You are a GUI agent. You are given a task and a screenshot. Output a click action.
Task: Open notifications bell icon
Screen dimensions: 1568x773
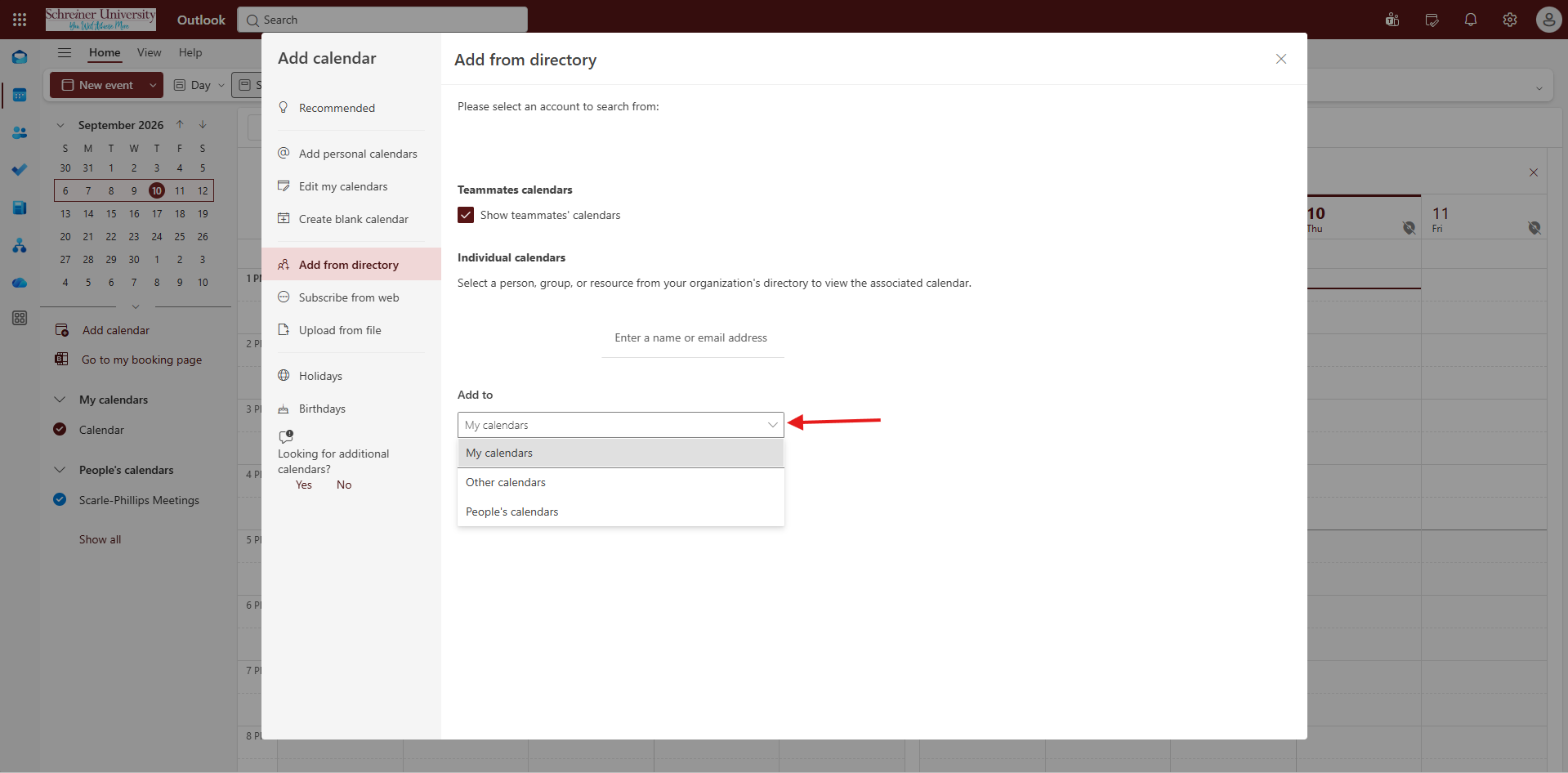click(x=1471, y=20)
